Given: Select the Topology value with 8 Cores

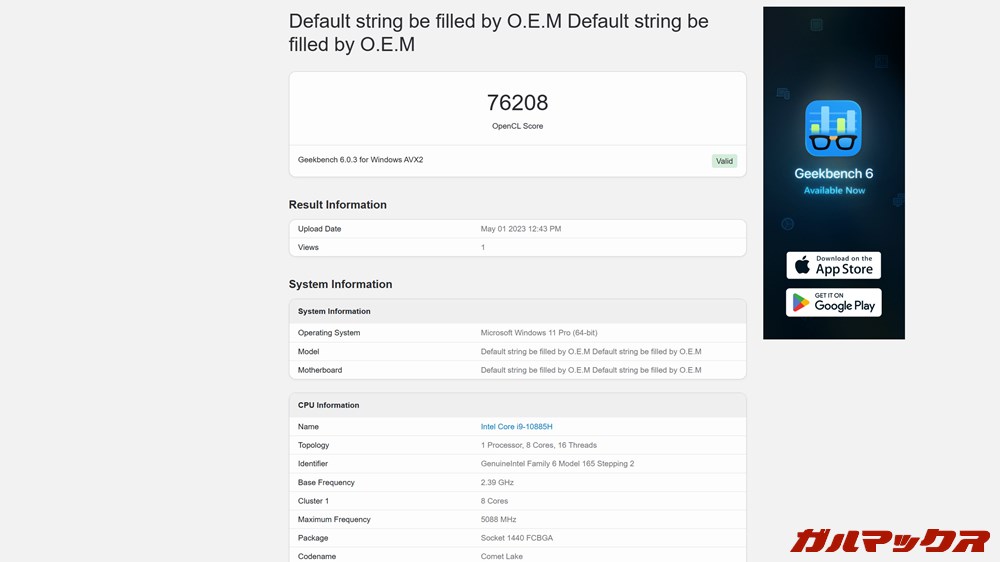Looking at the screenshot, I should tap(538, 445).
